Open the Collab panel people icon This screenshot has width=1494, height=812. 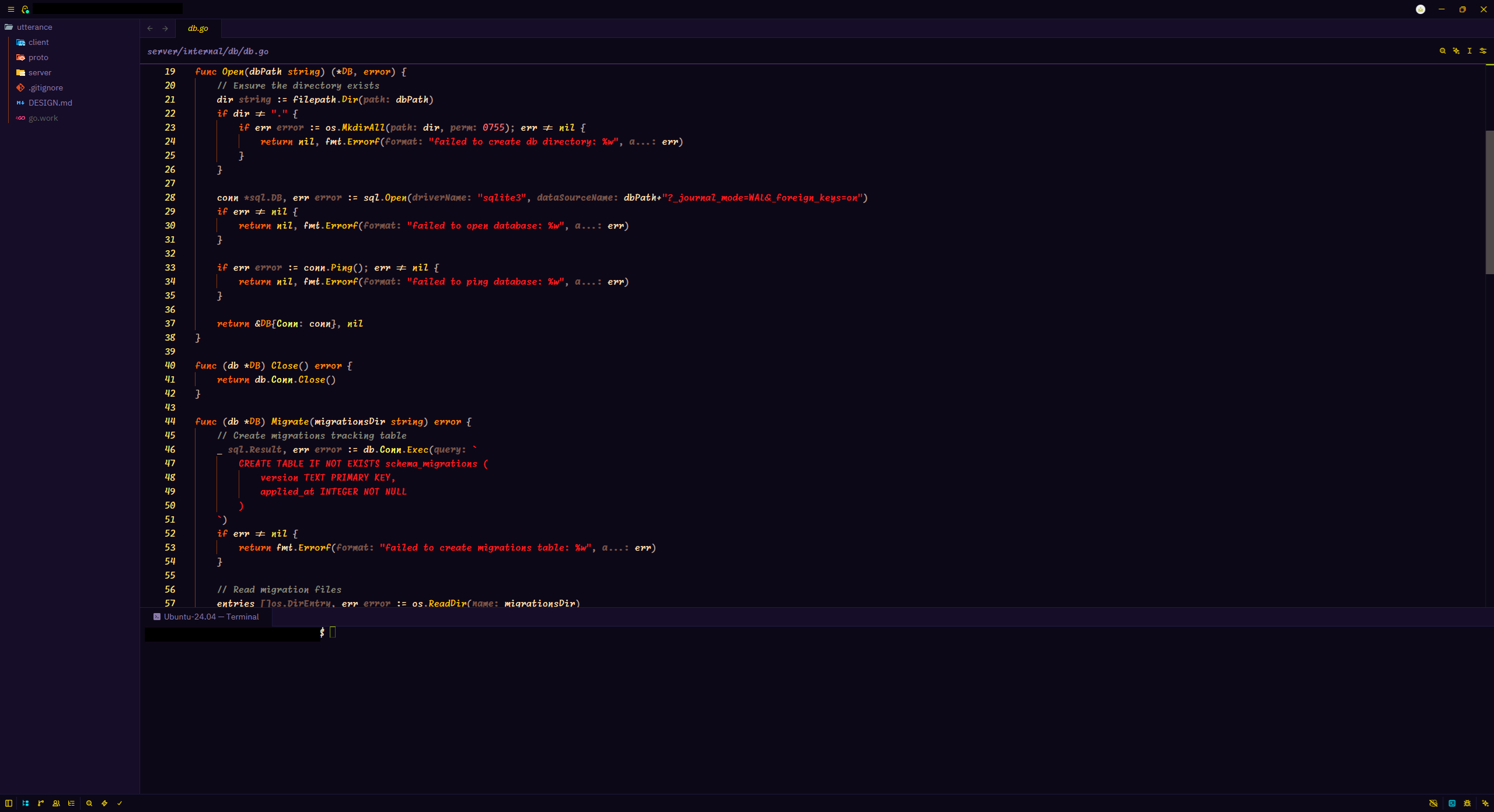56,803
